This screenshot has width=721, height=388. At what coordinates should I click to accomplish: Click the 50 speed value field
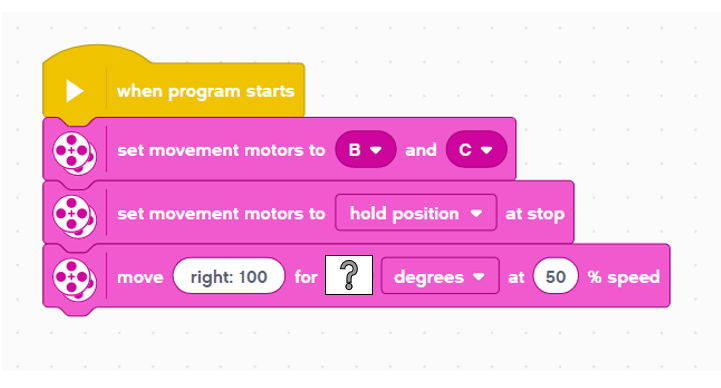555,276
